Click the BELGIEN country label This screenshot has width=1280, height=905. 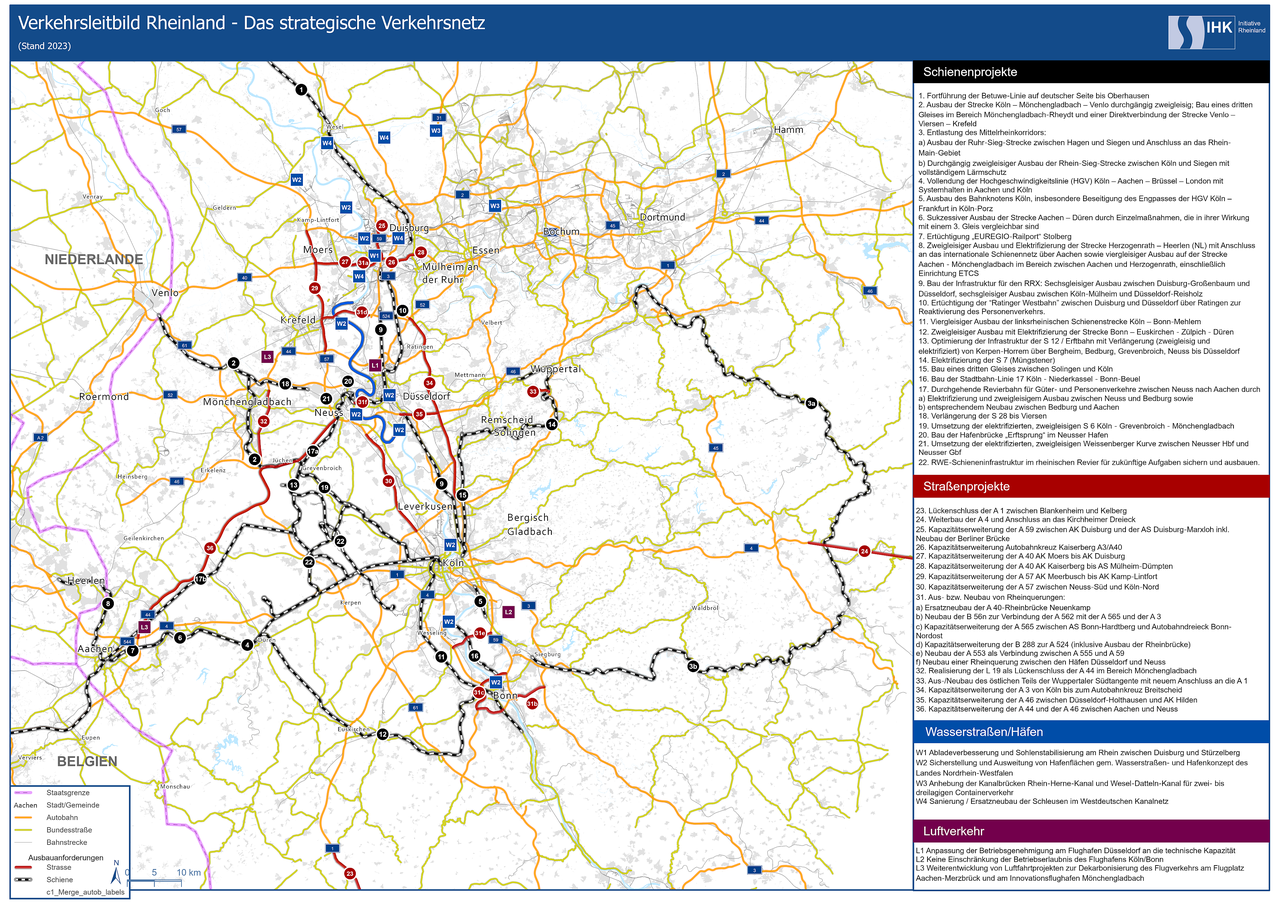point(85,761)
